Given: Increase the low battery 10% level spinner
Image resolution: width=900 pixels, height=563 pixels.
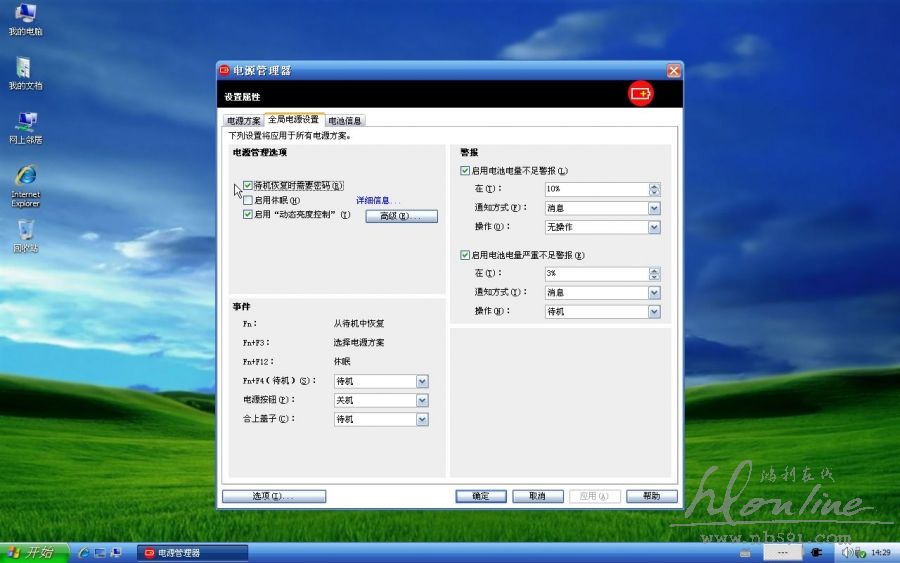Looking at the screenshot, I should click(654, 185).
